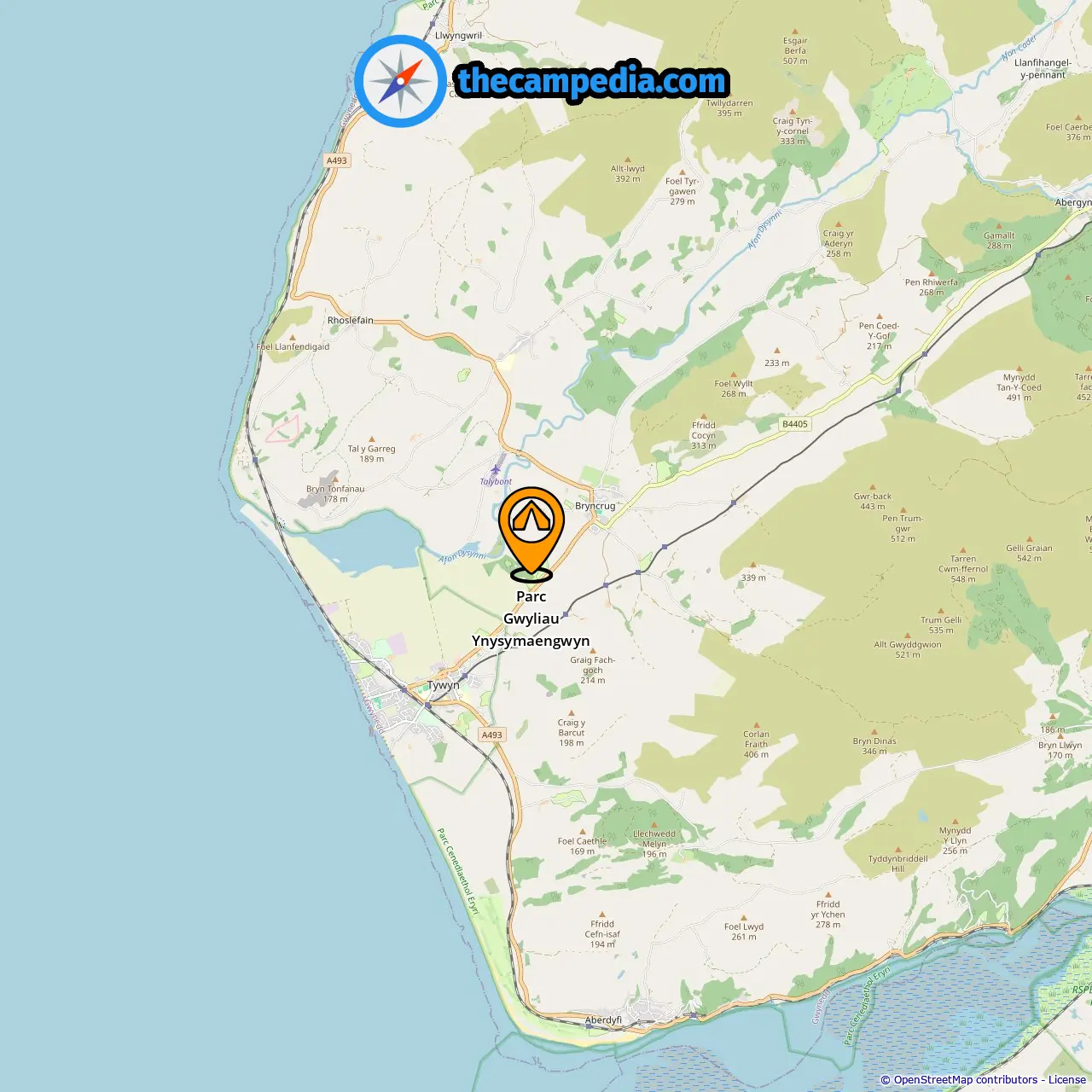The image size is (1092, 1092).
Task: Click the Tywyn town label
Action: 444,685
